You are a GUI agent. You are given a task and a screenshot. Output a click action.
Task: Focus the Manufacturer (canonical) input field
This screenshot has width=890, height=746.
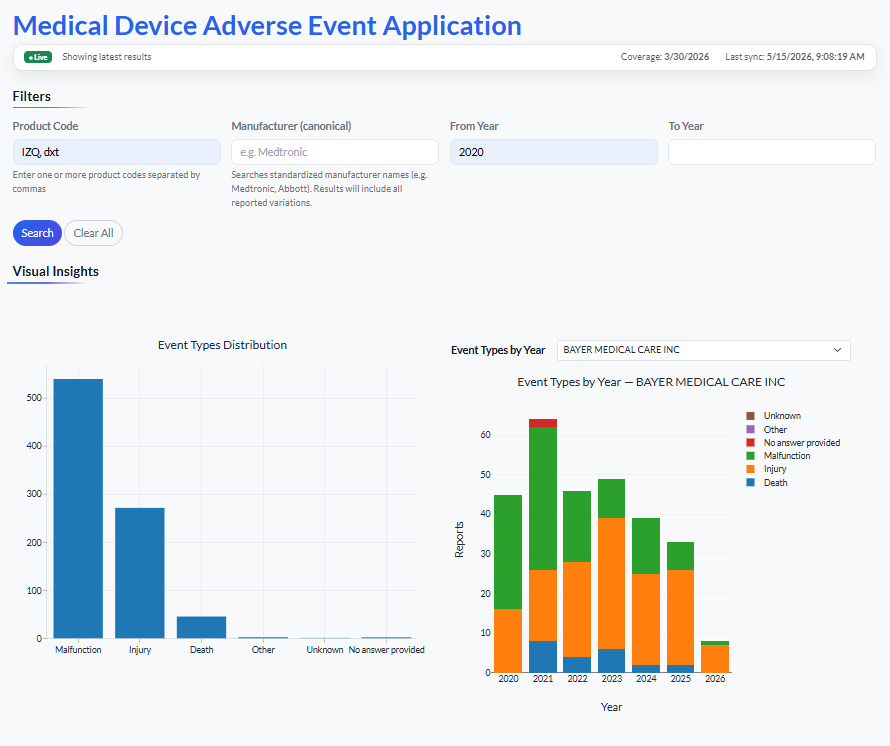click(335, 152)
